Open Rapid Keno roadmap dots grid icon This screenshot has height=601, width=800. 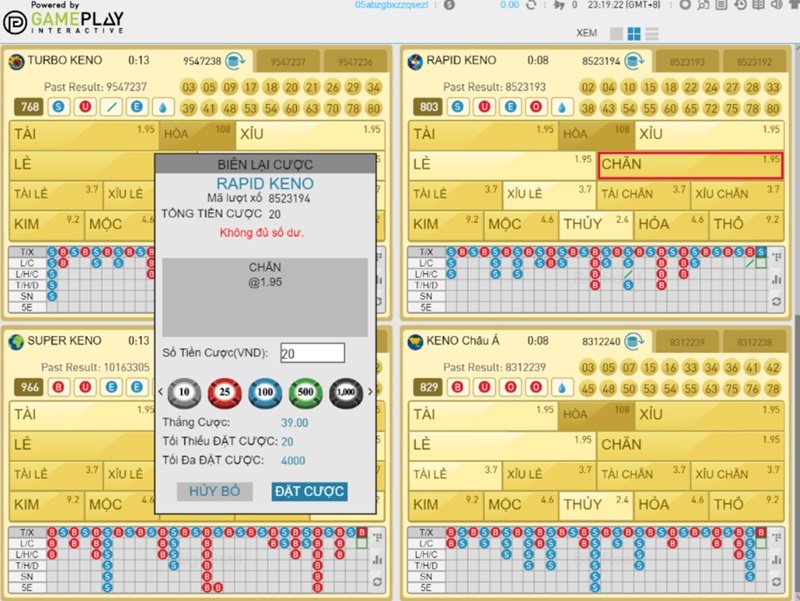[777, 257]
